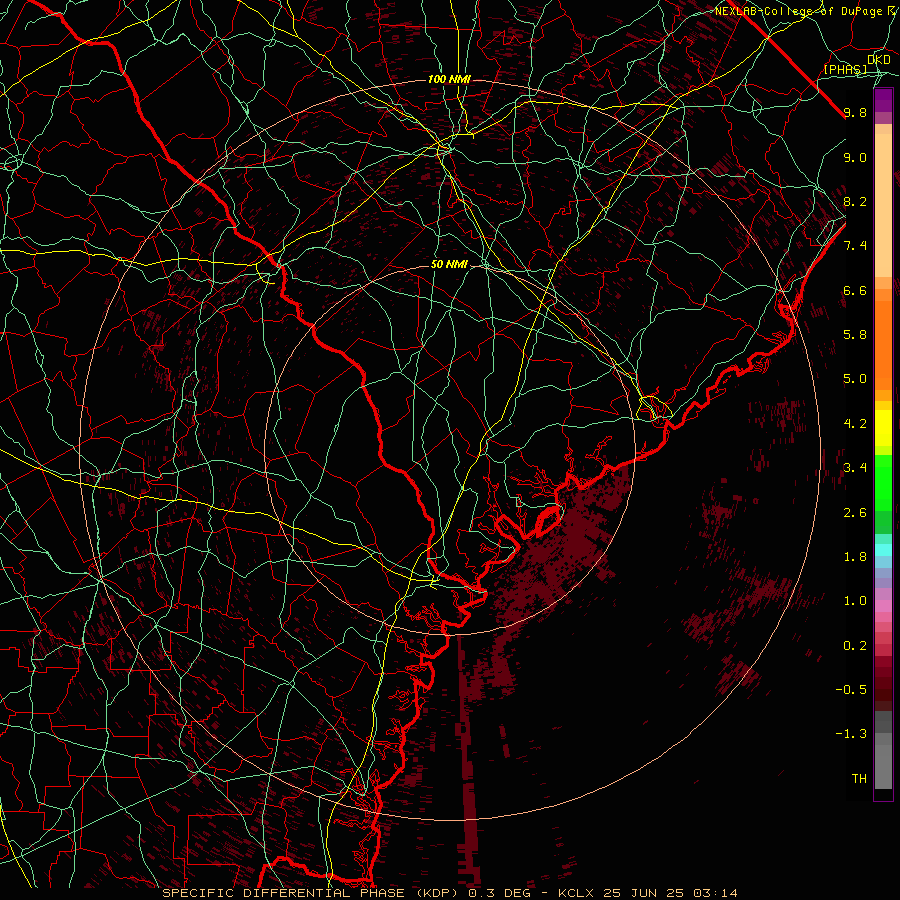Click the 6.6 scale value
This screenshot has width=900, height=900.
pos(855,290)
